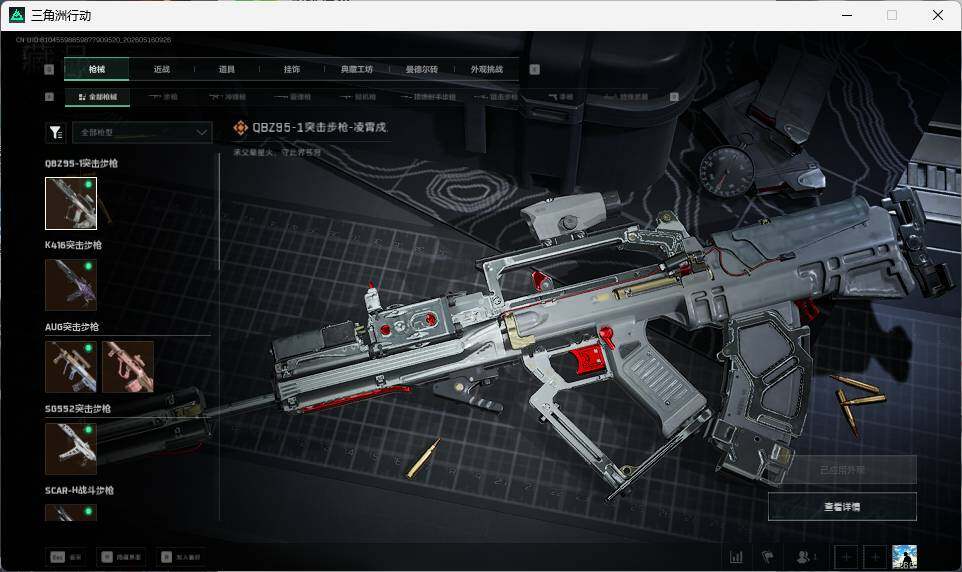The height and width of the screenshot is (572, 962).
Task: Select the first AUG rifle skin thumbnail
Action: (x=71, y=367)
